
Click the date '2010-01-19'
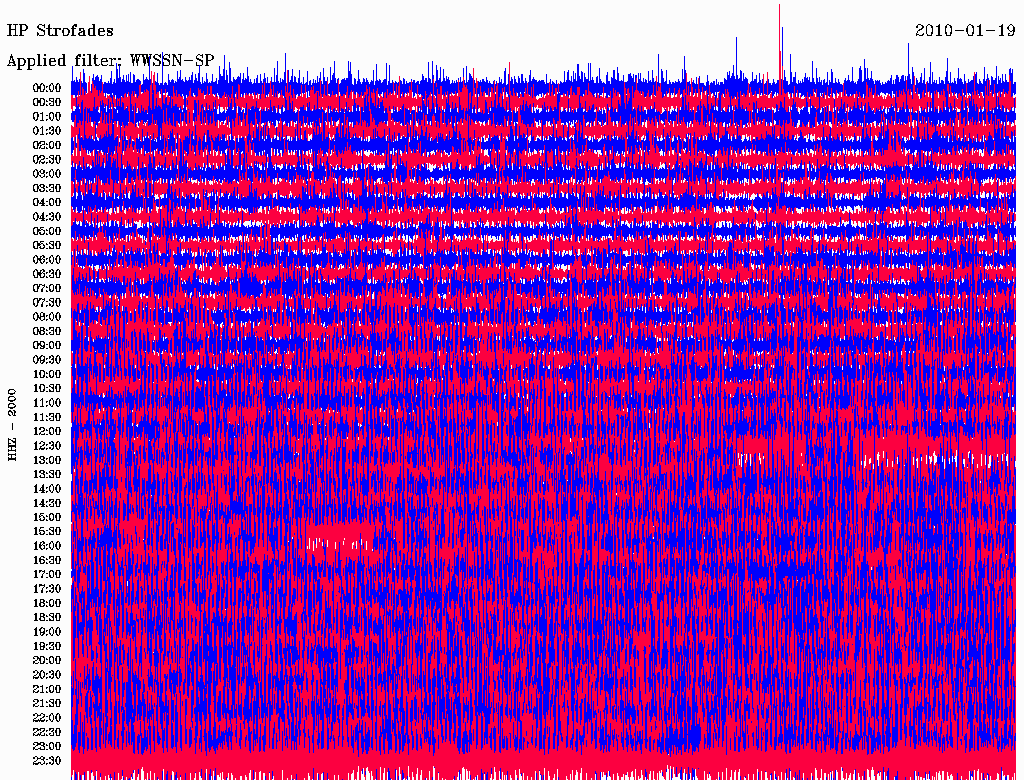click(965, 31)
